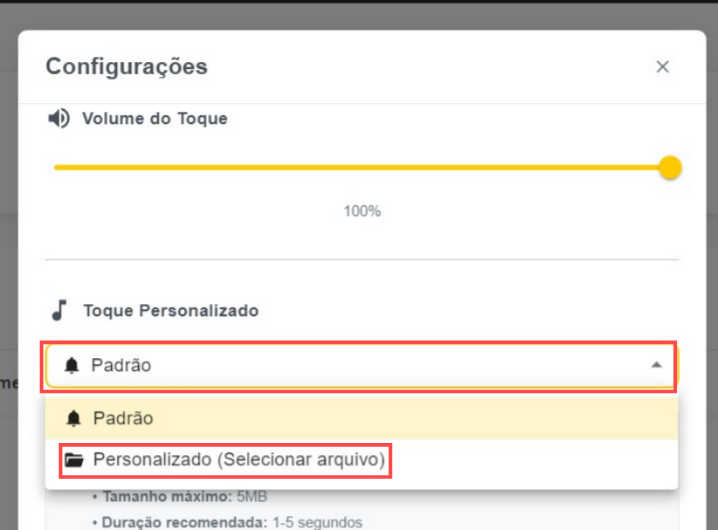718x530 pixels.
Task: Click the speaker icon beside Volume do Toque
Action: 60,118
